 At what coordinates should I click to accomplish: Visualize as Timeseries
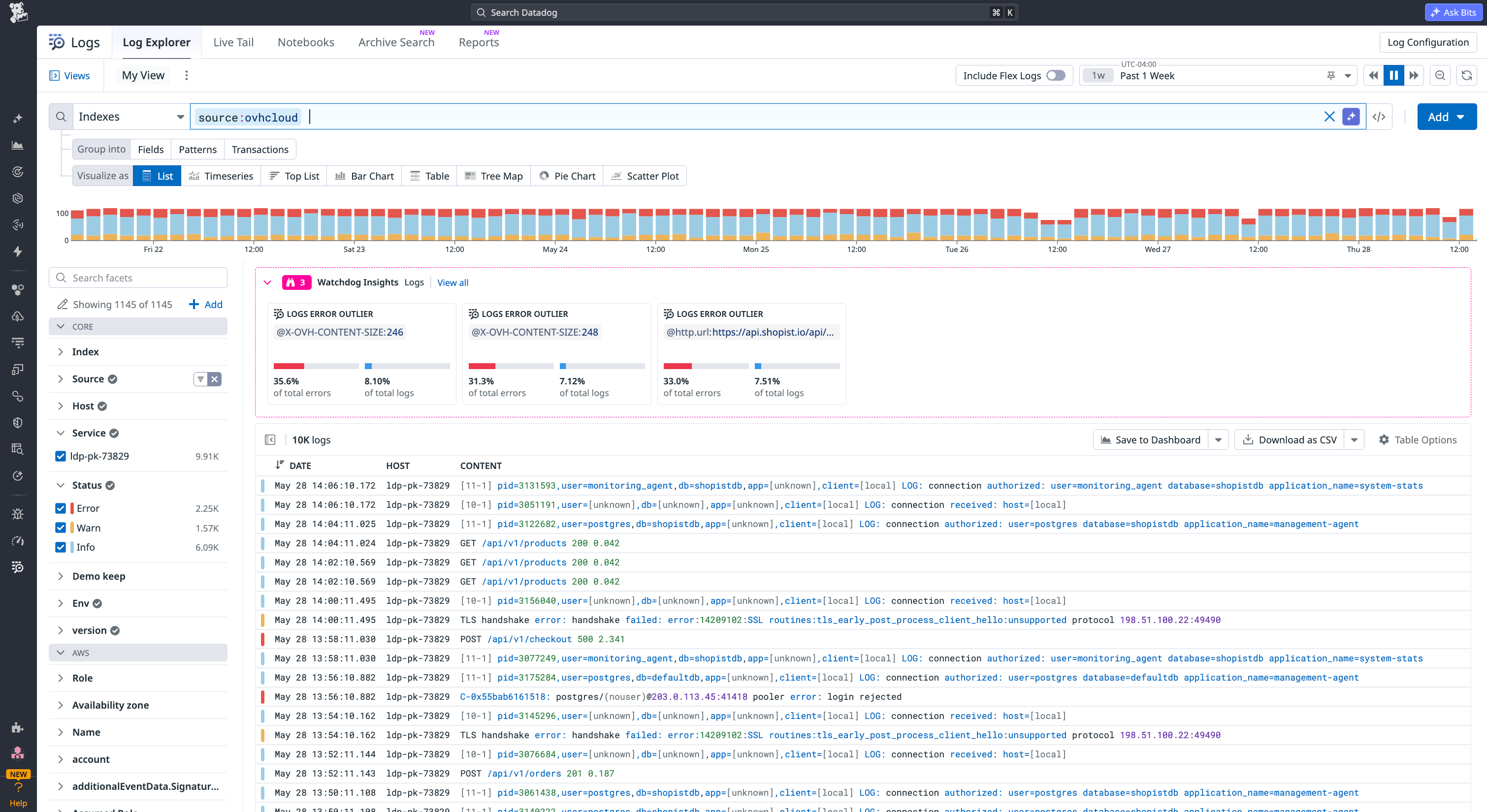pos(221,176)
